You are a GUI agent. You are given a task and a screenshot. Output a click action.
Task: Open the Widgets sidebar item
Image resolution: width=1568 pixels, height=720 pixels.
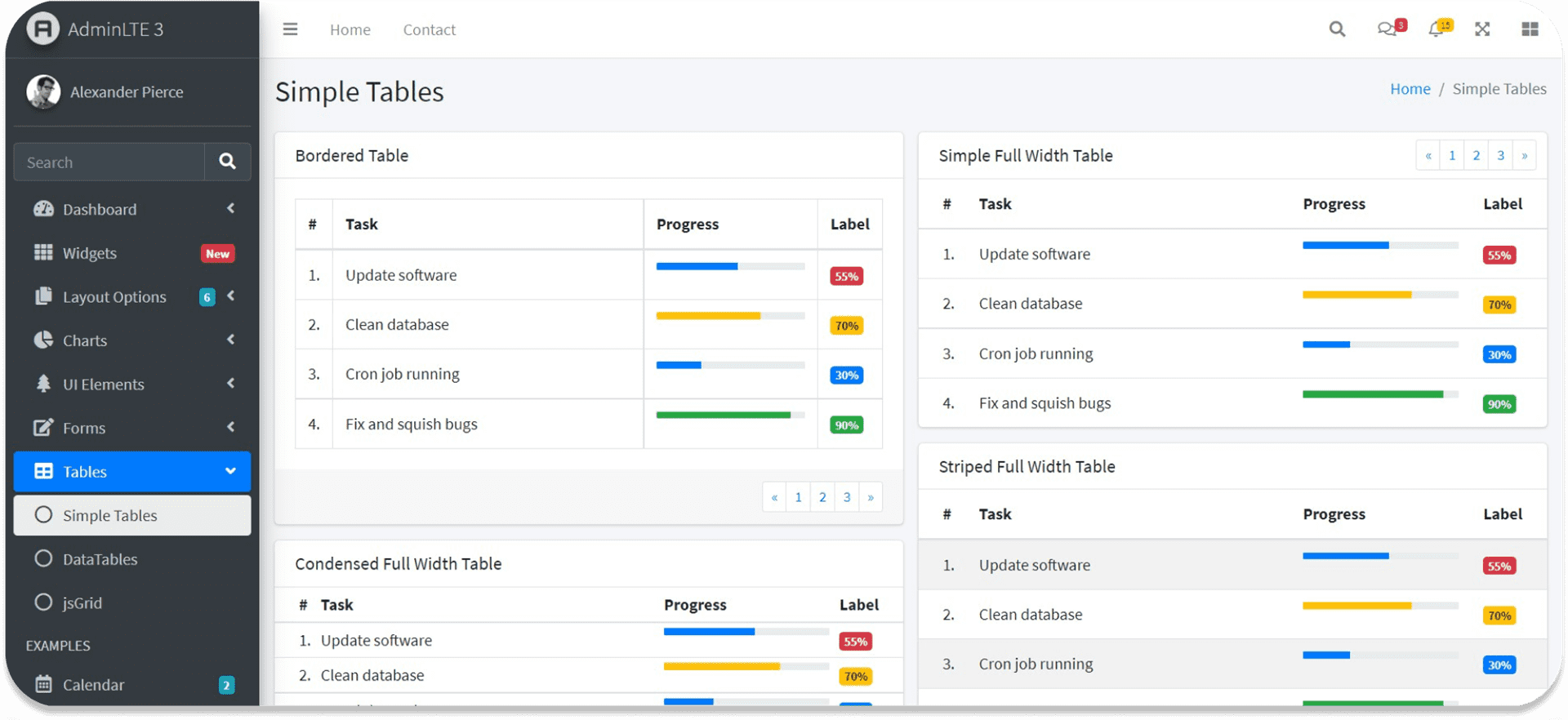pos(90,253)
